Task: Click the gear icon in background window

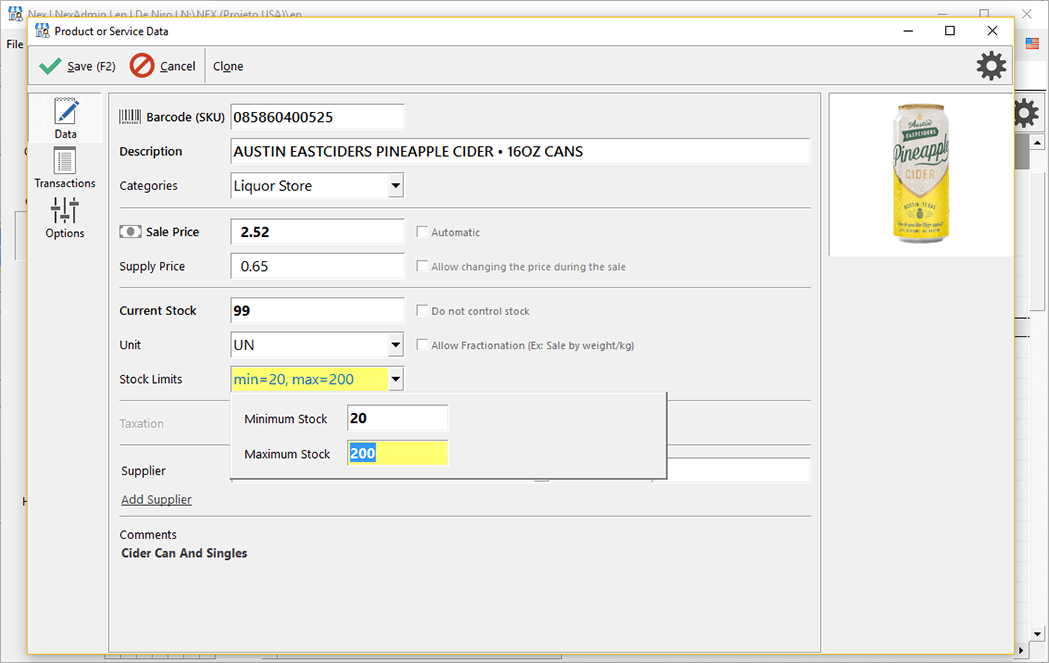Action: pos(1027,113)
